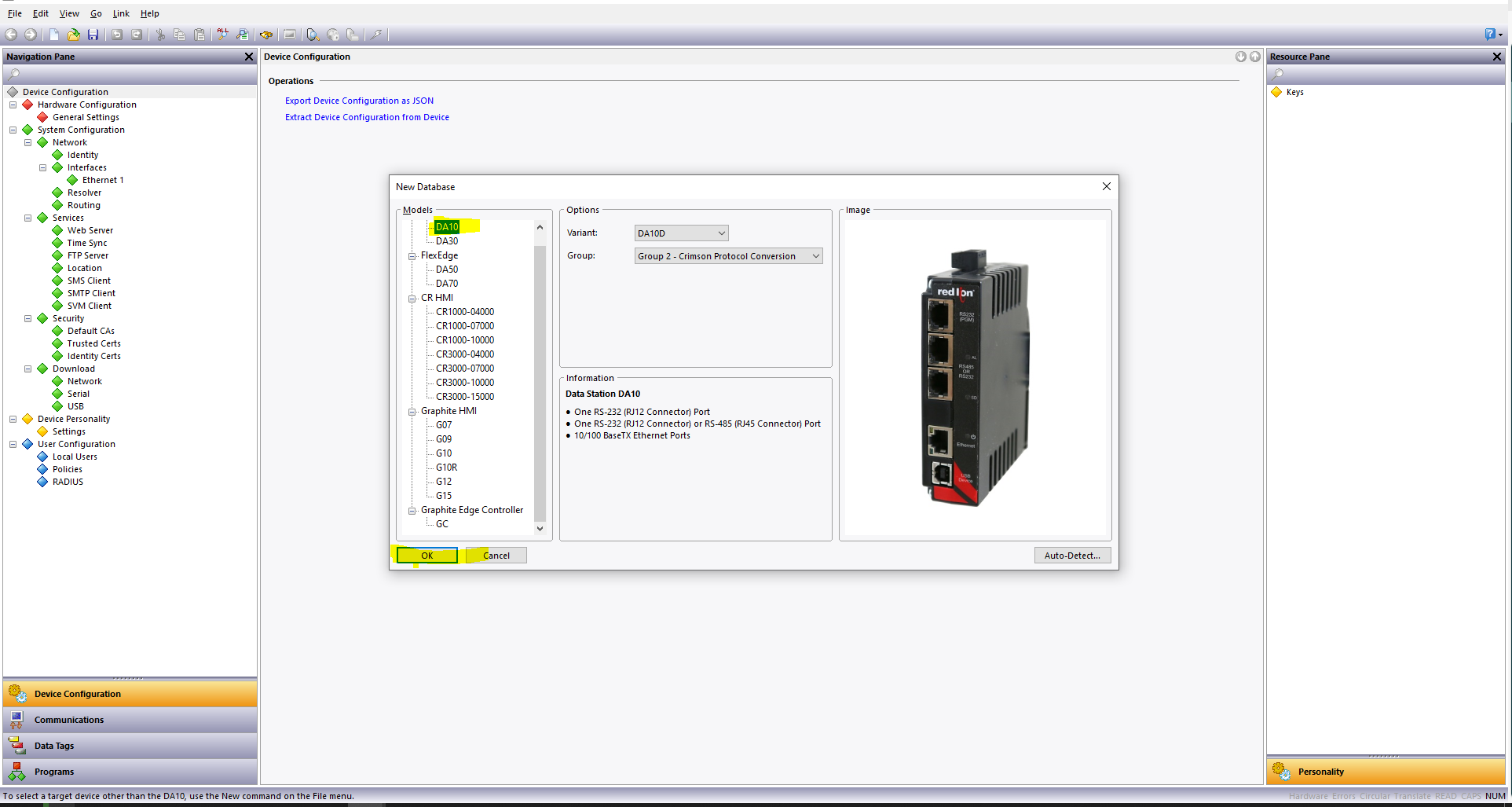The width and height of the screenshot is (1512, 807).
Task: Collapse the CR HMI models group
Action: pyautogui.click(x=412, y=299)
